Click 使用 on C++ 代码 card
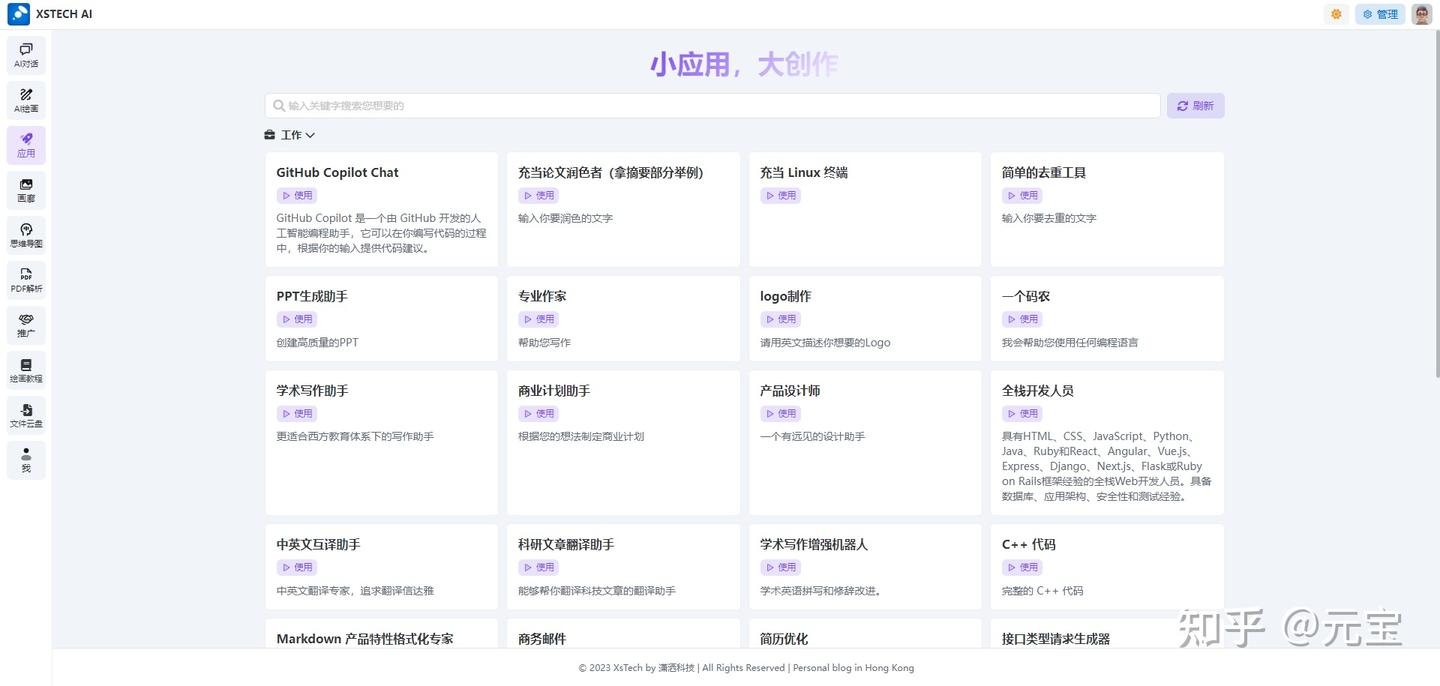 click(x=1022, y=568)
